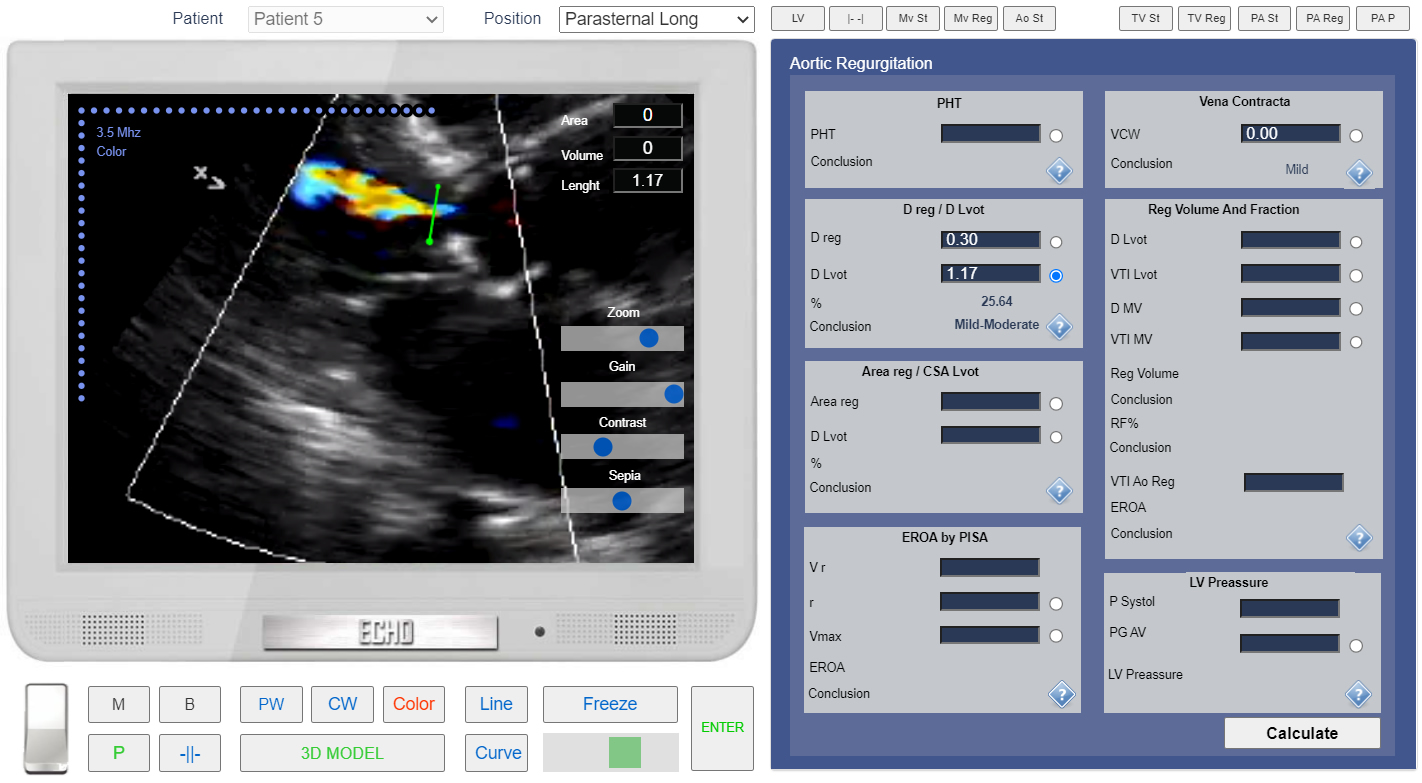Open the EROA by PISA help icon
This screenshot has height=783, width=1422.
pyautogui.click(x=1062, y=695)
